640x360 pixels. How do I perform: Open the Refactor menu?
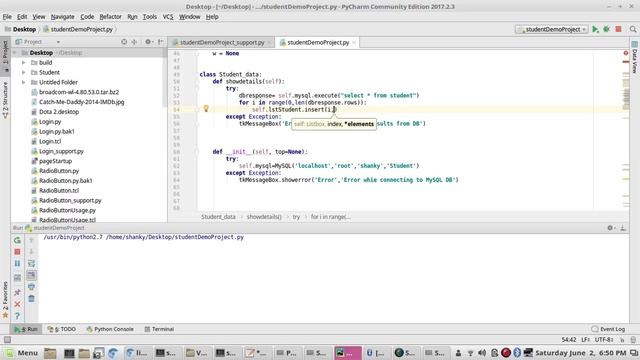point(111,17)
